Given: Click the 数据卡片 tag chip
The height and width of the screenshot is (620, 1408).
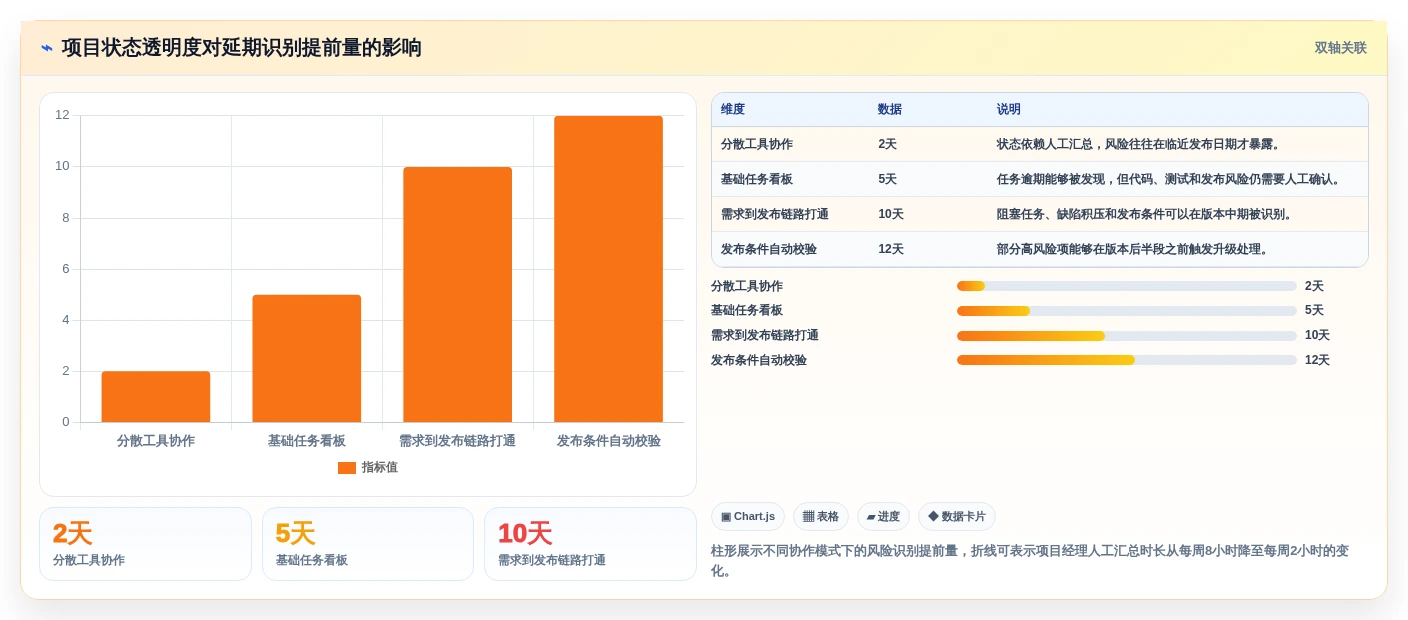Looking at the screenshot, I should point(957,516).
